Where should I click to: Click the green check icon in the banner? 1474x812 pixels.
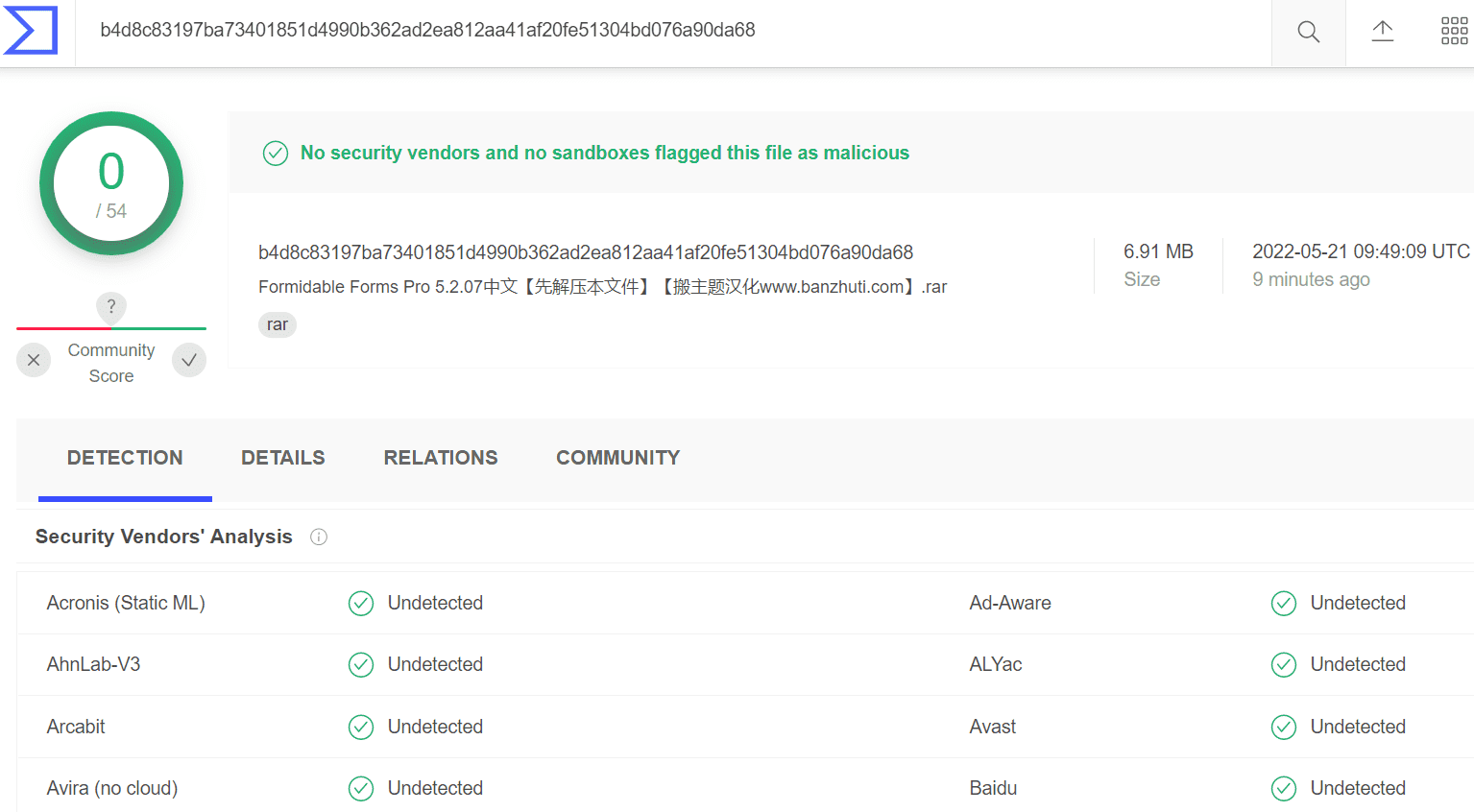(x=276, y=153)
